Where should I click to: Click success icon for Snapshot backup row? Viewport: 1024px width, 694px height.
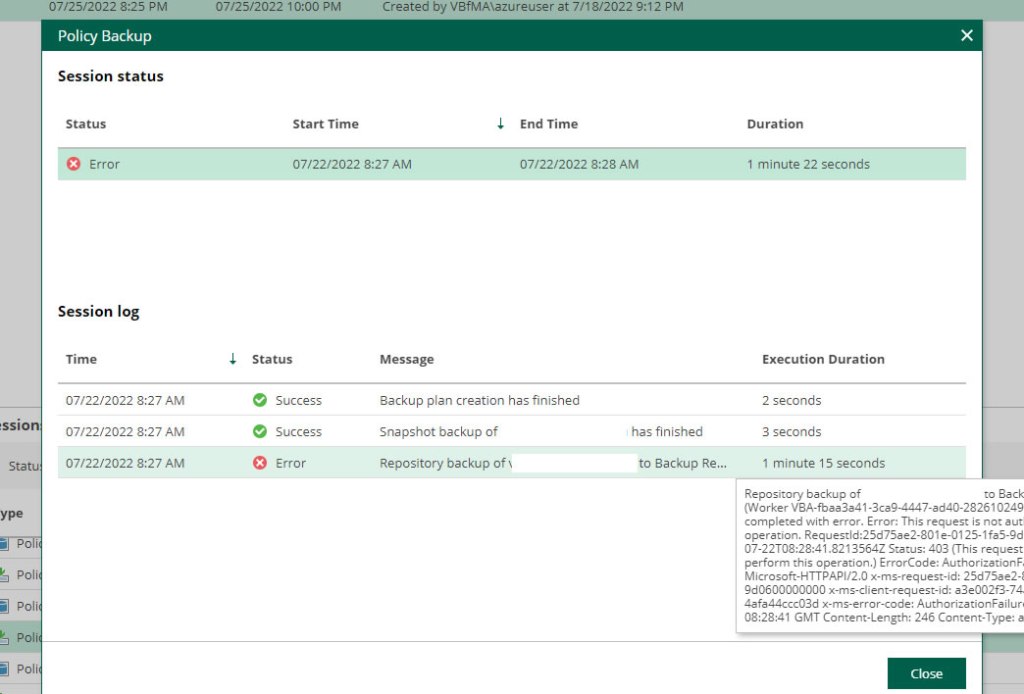(x=260, y=432)
